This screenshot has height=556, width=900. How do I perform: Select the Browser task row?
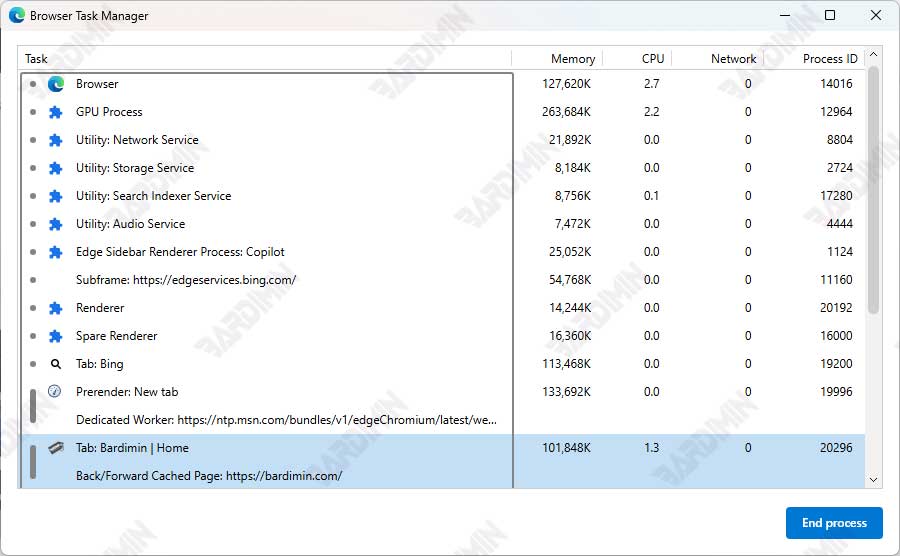[442, 84]
